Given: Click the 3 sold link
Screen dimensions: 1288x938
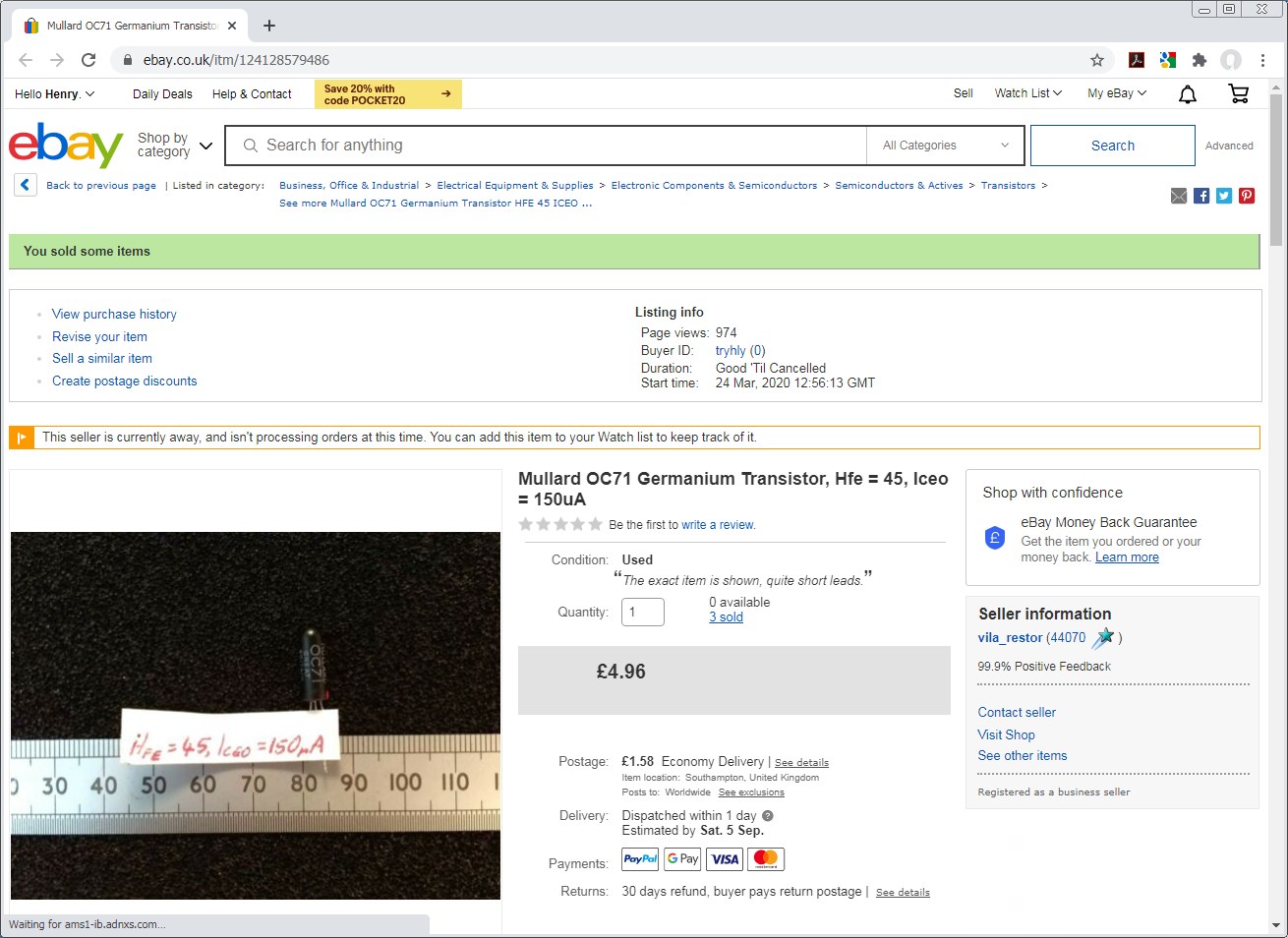Looking at the screenshot, I should 726,617.
